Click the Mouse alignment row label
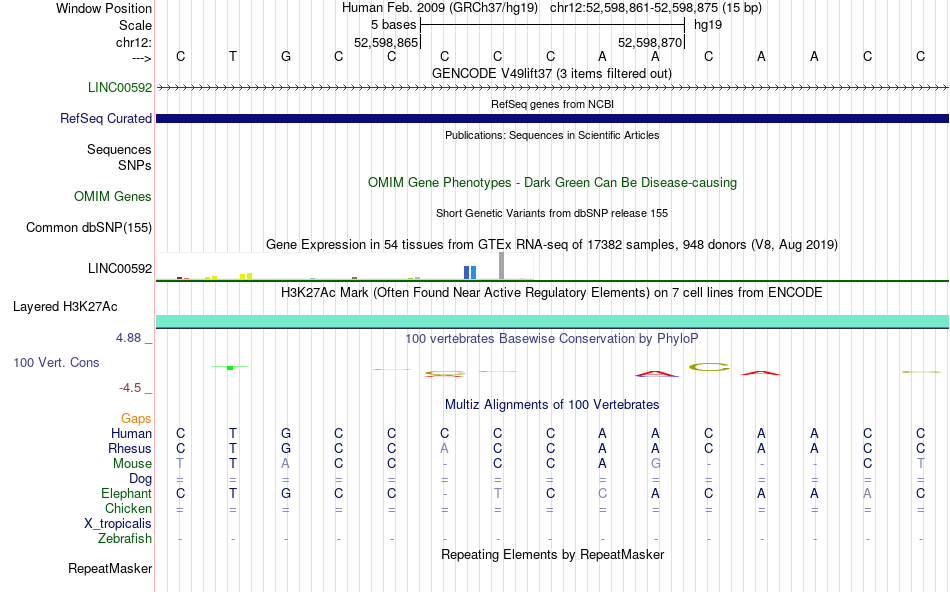 (132, 464)
